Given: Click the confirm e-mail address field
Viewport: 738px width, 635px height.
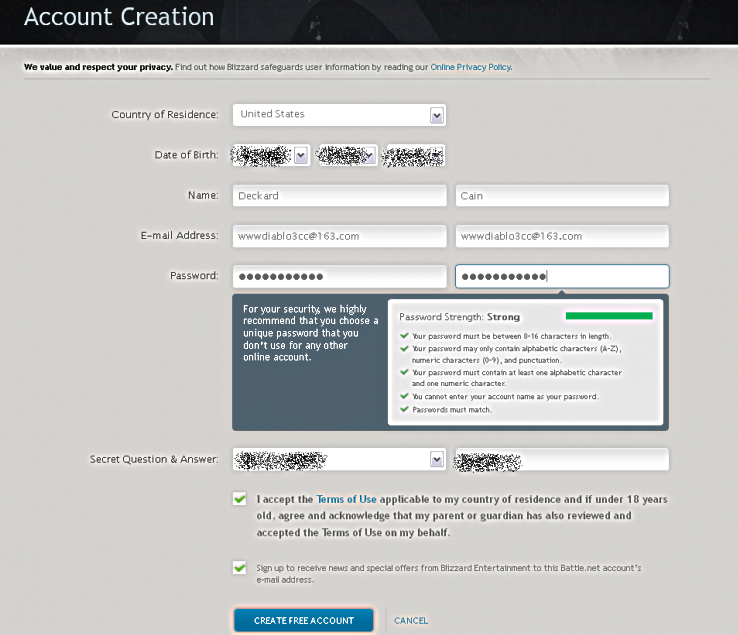Looking at the screenshot, I should click(x=562, y=236).
